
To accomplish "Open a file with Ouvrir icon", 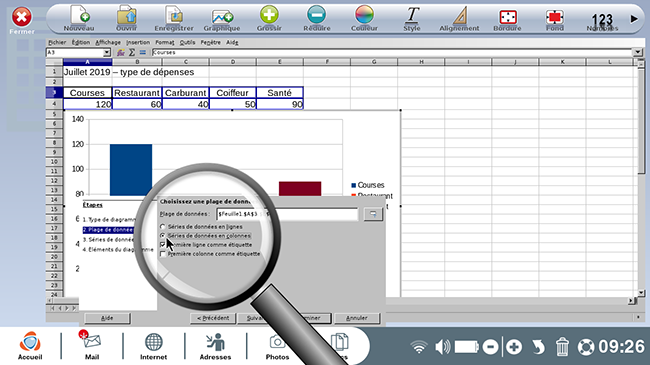I will (x=126, y=19).
